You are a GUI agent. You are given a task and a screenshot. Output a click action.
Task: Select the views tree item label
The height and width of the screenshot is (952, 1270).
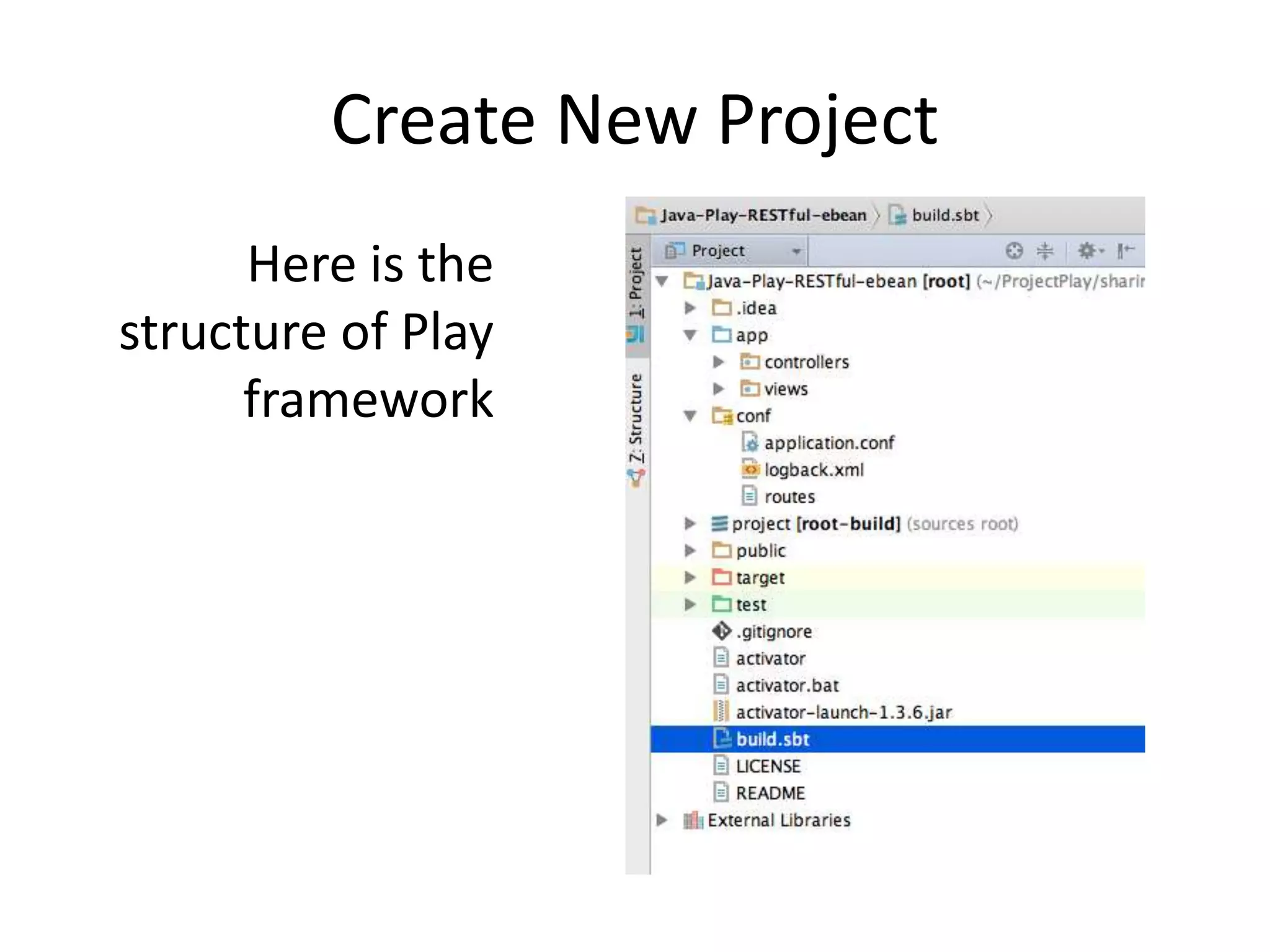coord(786,389)
